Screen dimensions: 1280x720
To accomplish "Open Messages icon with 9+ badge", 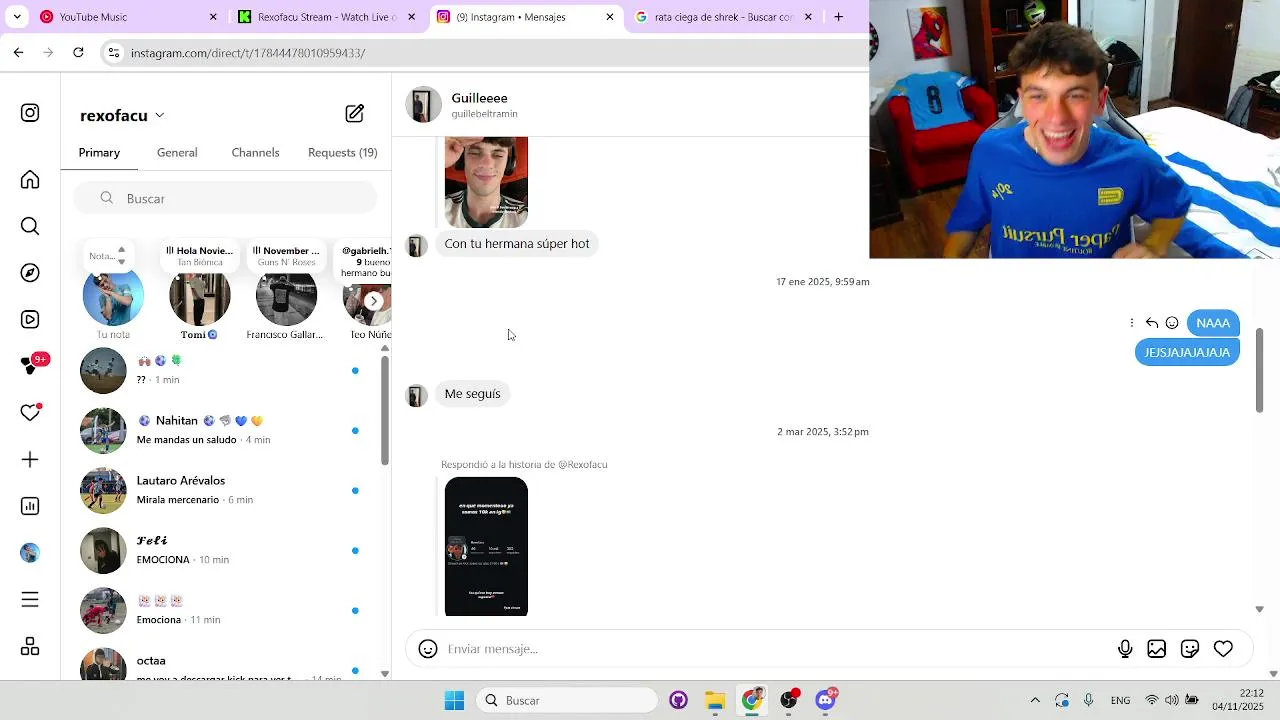I will (30, 366).
